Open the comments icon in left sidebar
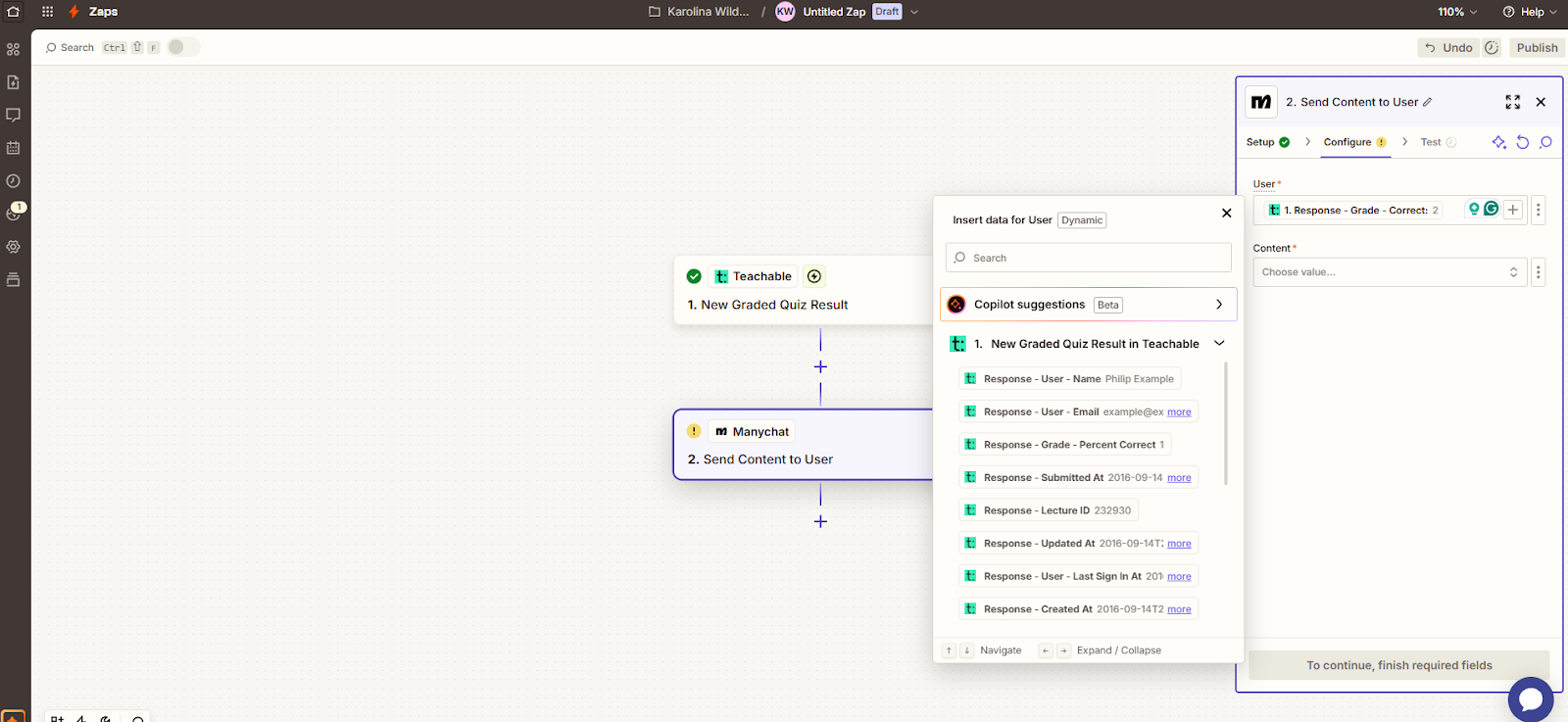1568x722 pixels. (x=14, y=115)
